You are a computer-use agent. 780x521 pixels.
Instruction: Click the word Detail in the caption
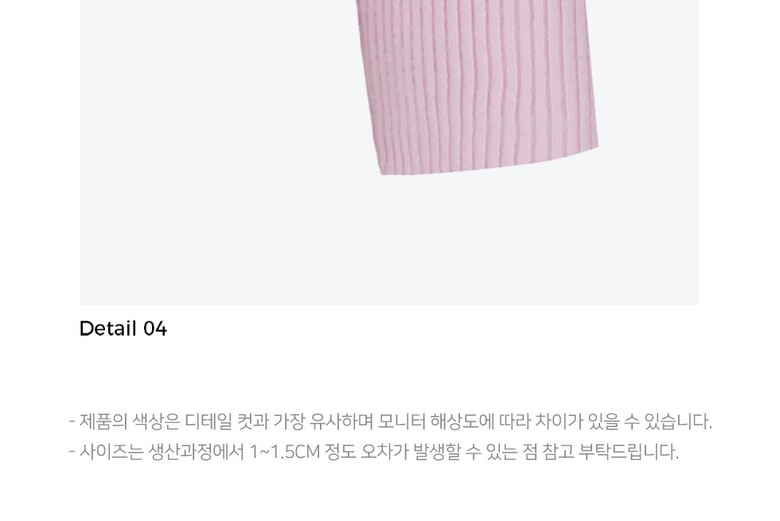[108, 328]
